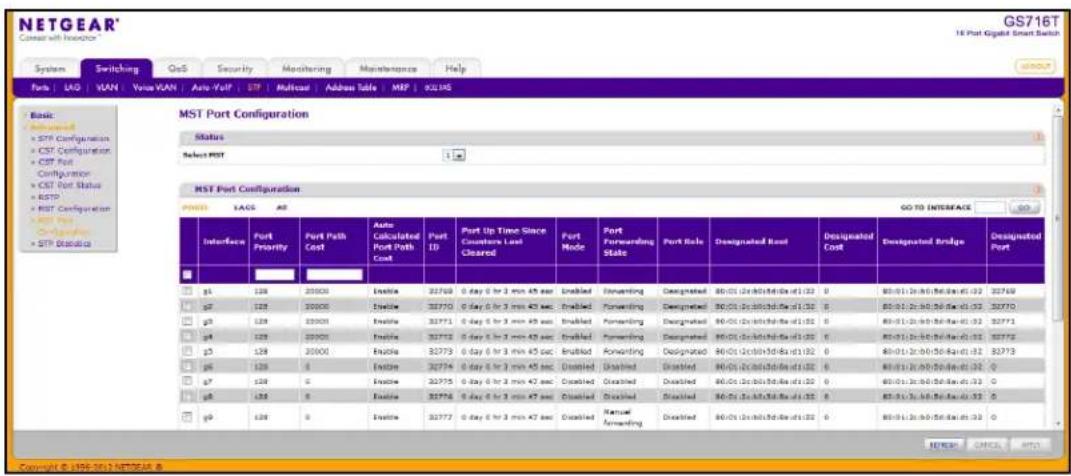Screen dimensions: 1071x476
Task: Open the Auto-VoIP submenu
Action: 212,89
